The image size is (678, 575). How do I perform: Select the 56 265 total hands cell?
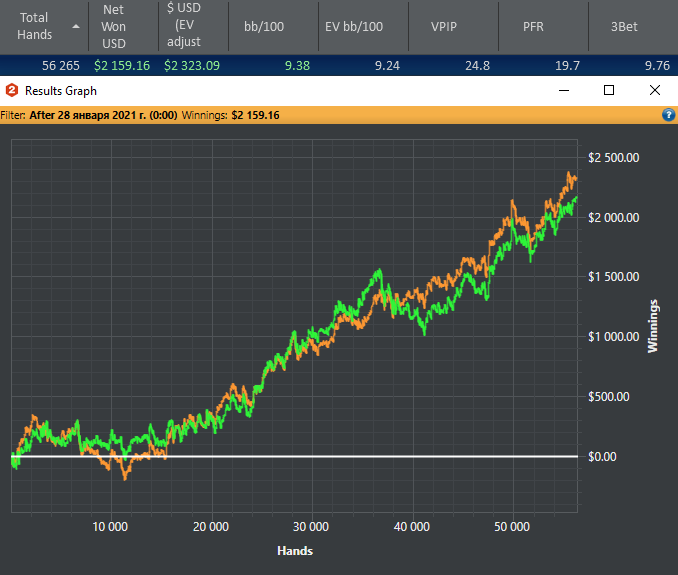tap(63, 65)
